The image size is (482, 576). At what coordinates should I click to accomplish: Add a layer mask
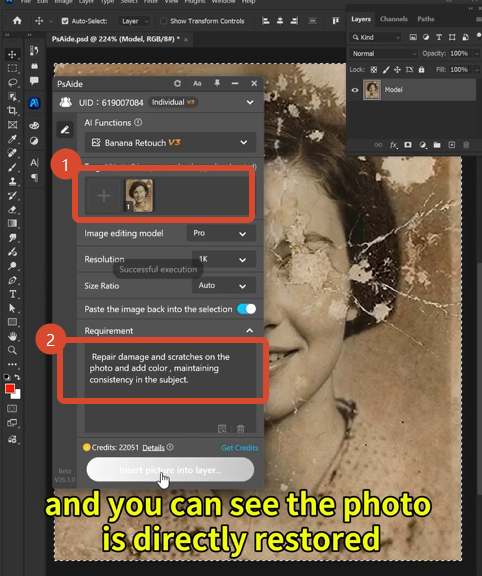pos(408,145)
